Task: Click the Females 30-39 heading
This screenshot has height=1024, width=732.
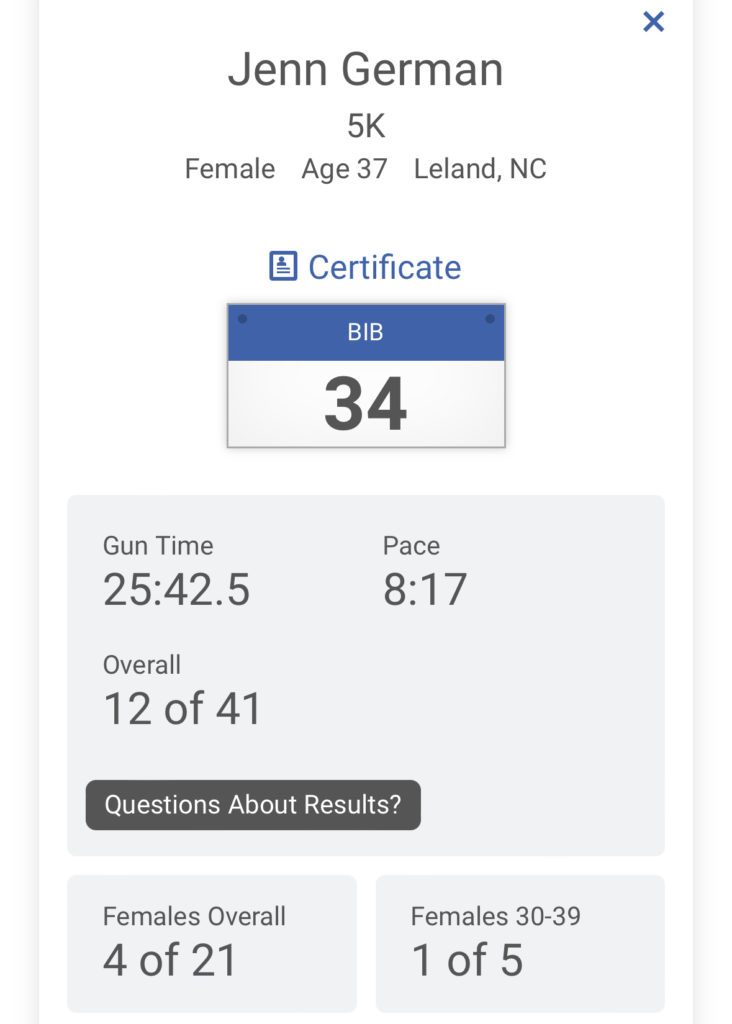Action: point(496,916)
